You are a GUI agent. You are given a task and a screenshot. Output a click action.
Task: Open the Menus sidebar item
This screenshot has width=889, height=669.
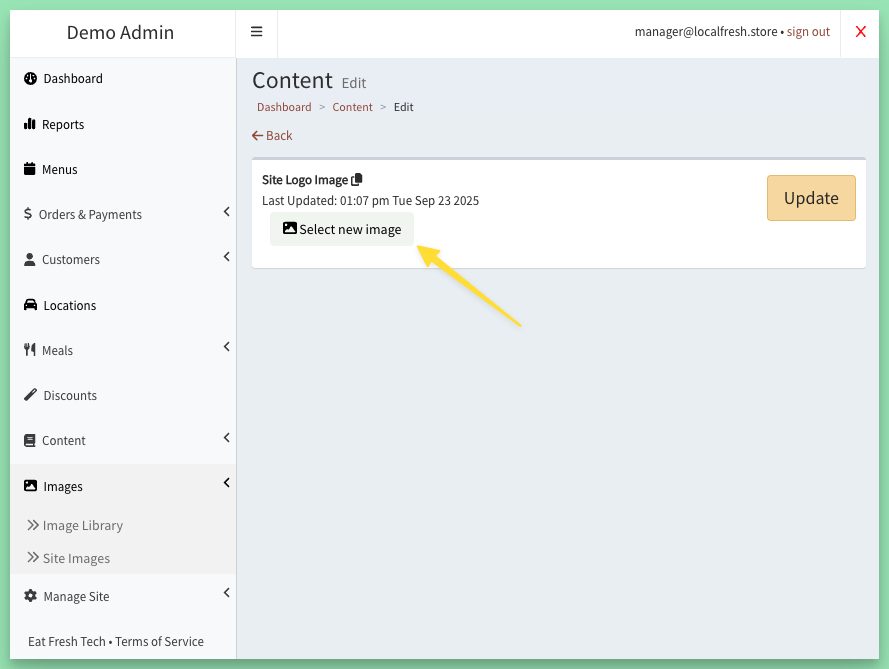[x=123, y=170]
